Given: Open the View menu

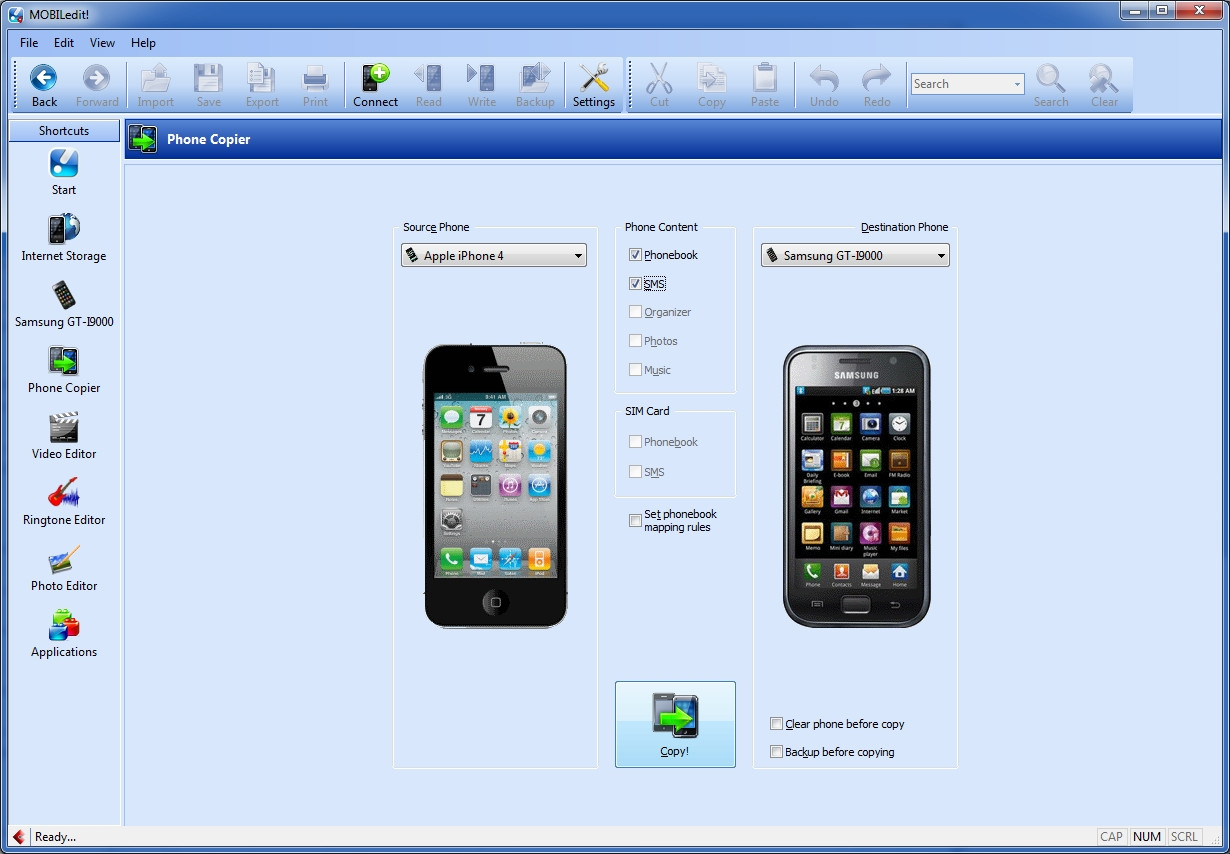Looking at the screenshot, I should click(102, 43).
